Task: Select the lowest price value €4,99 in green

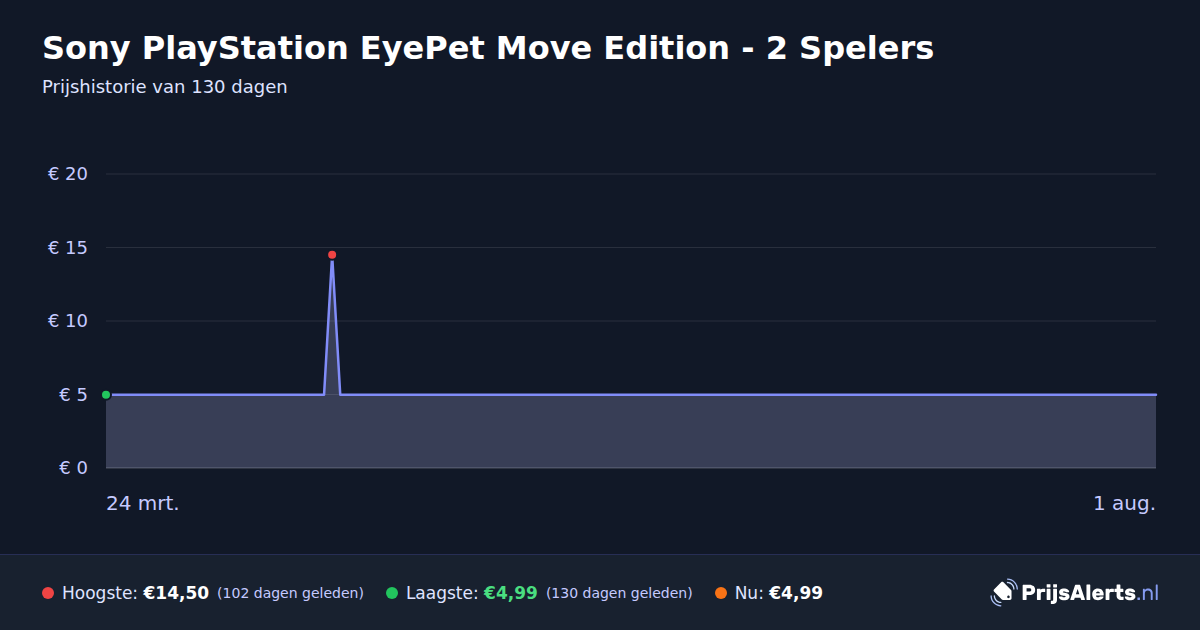Action: point(511,593)
